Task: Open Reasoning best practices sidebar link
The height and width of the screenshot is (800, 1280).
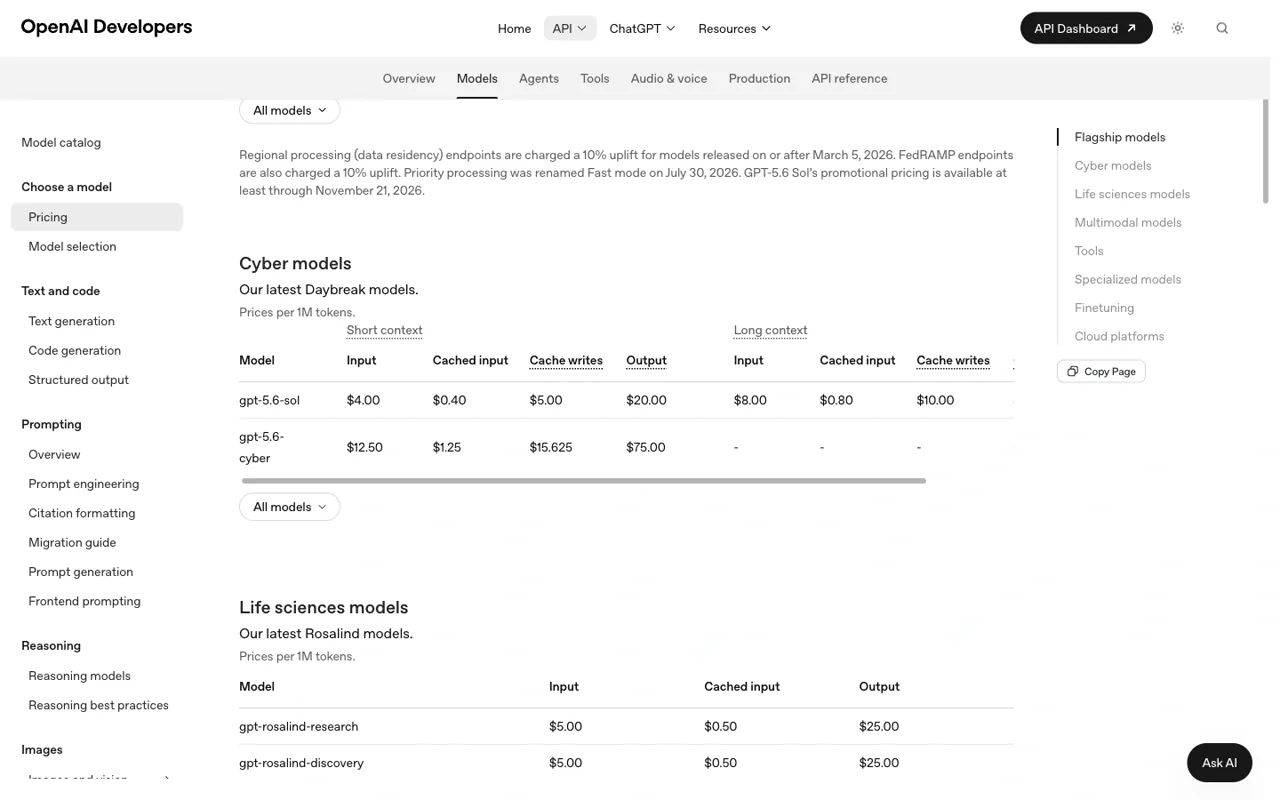Action: point(99,705)
